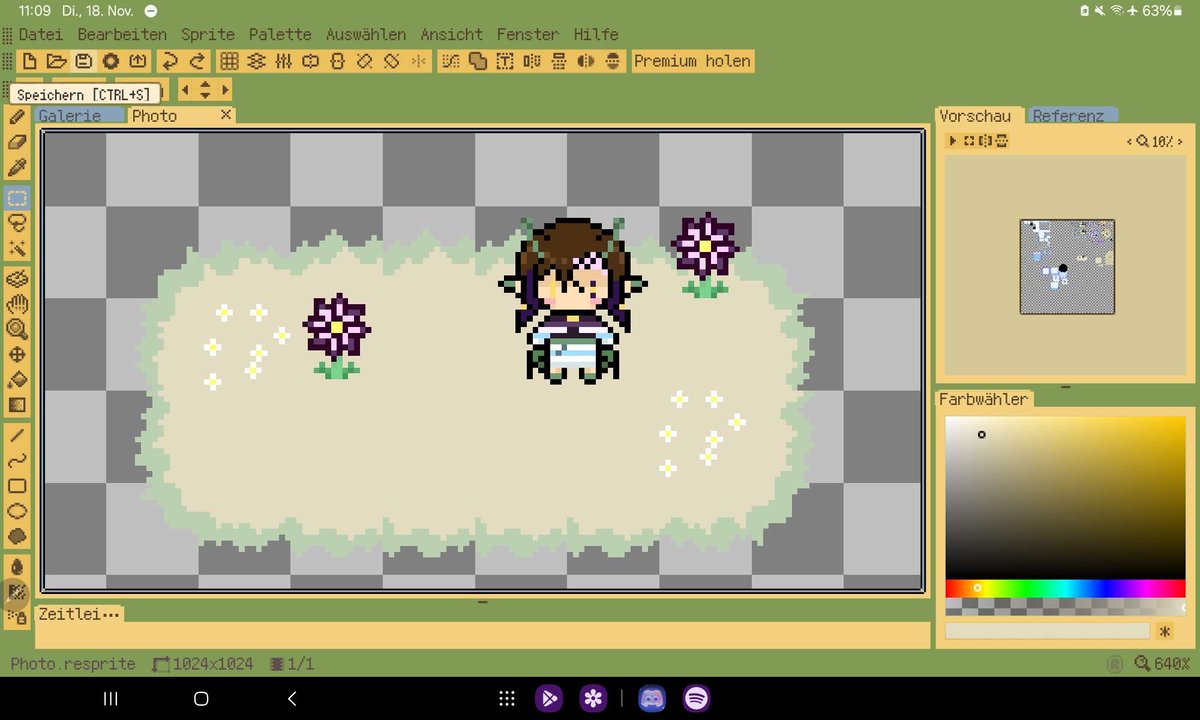Image resolution: width=1200 pixels, height=720 pixels.
Task: Pick a color in the saturation square
Action: [x=1065, y=497]
